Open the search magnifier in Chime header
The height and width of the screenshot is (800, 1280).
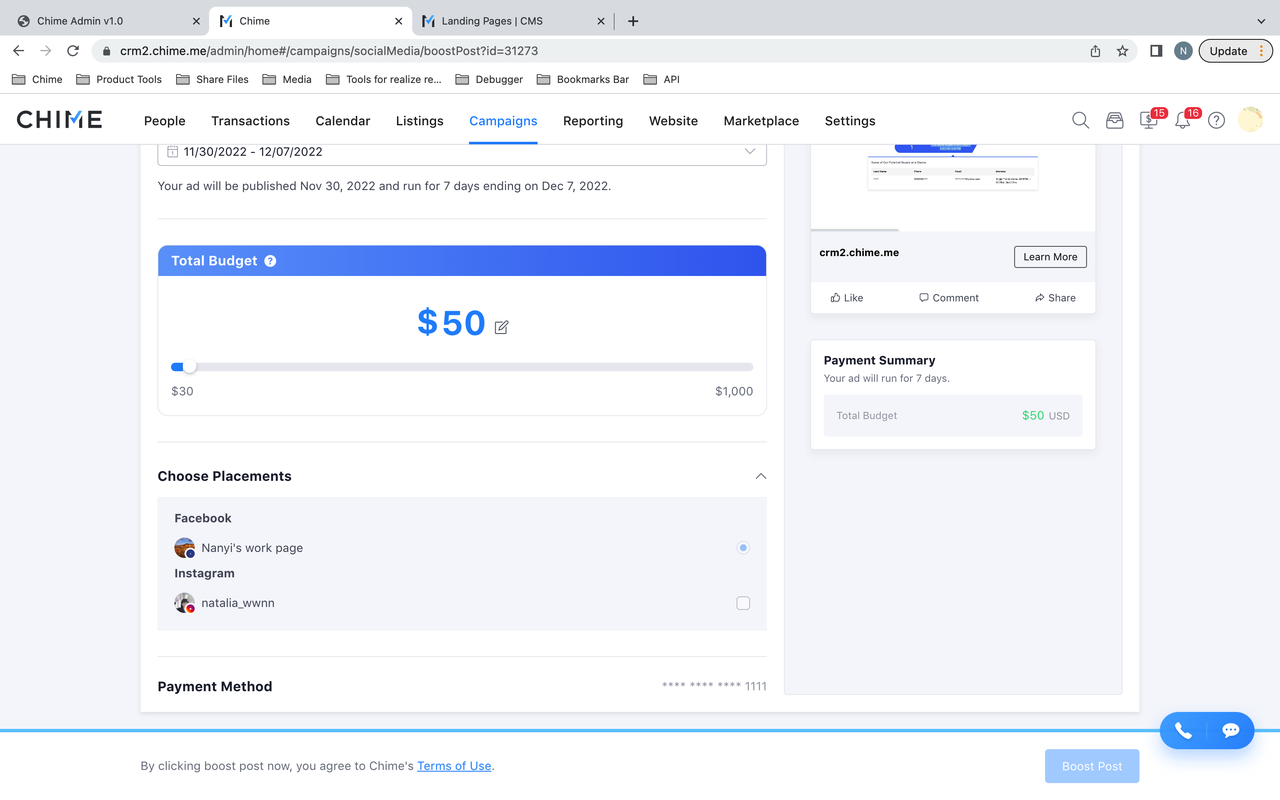(1080, 120)
